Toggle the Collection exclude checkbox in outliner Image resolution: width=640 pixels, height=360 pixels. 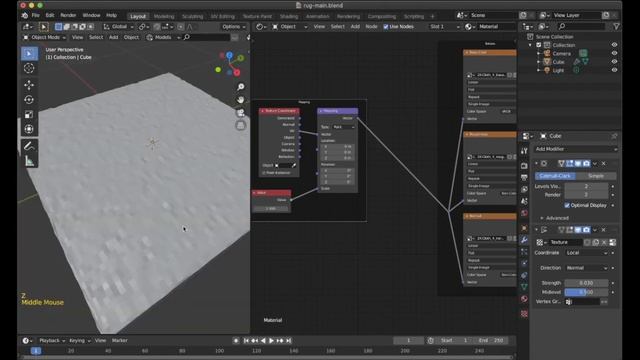click(539, 45)
